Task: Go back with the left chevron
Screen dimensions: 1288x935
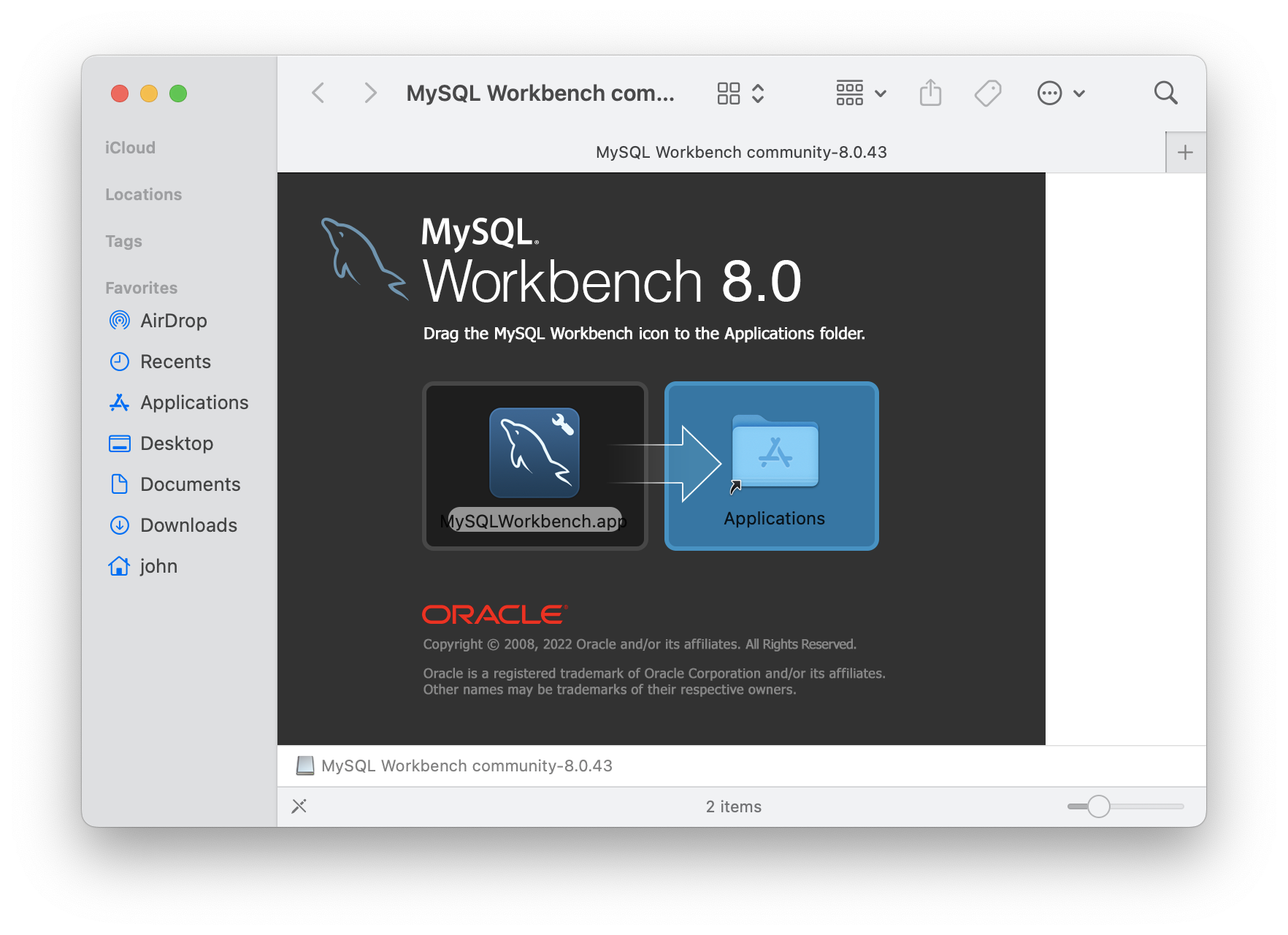Action: tap(318, 93)
